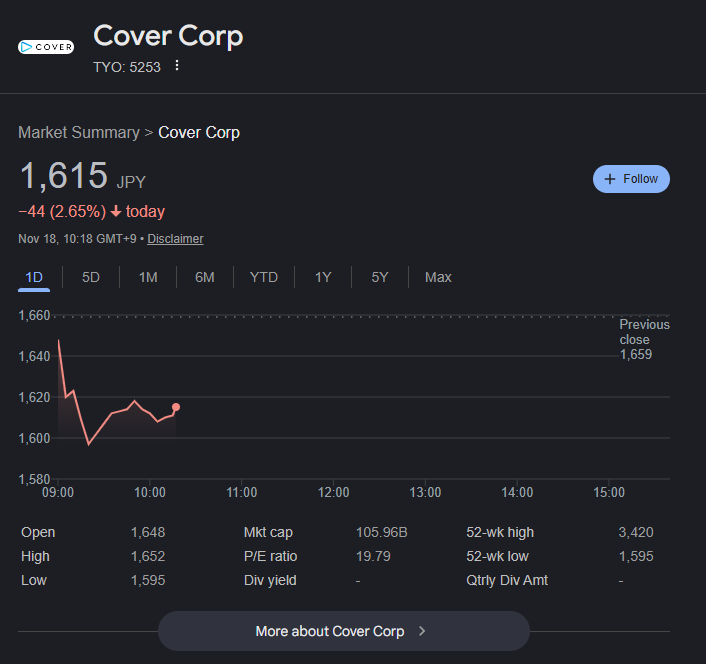Follow Cover Corp stock
706x664 pixels.
pos(631,179)
